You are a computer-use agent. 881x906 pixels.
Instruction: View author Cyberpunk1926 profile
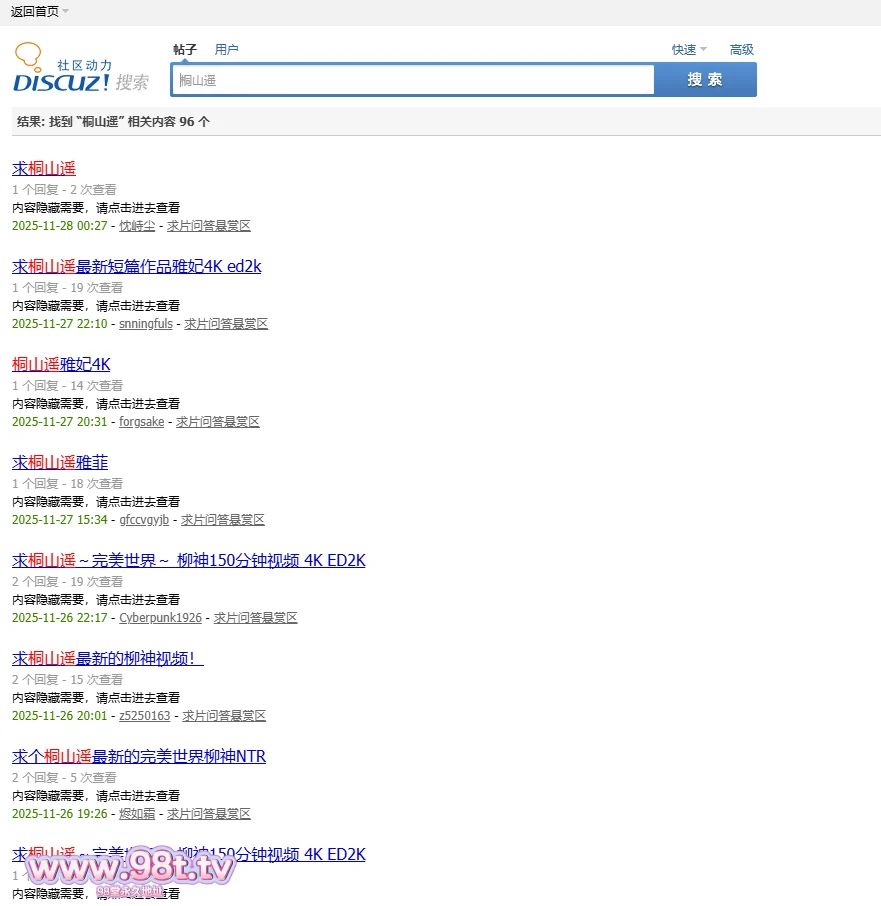pos(160,618)
